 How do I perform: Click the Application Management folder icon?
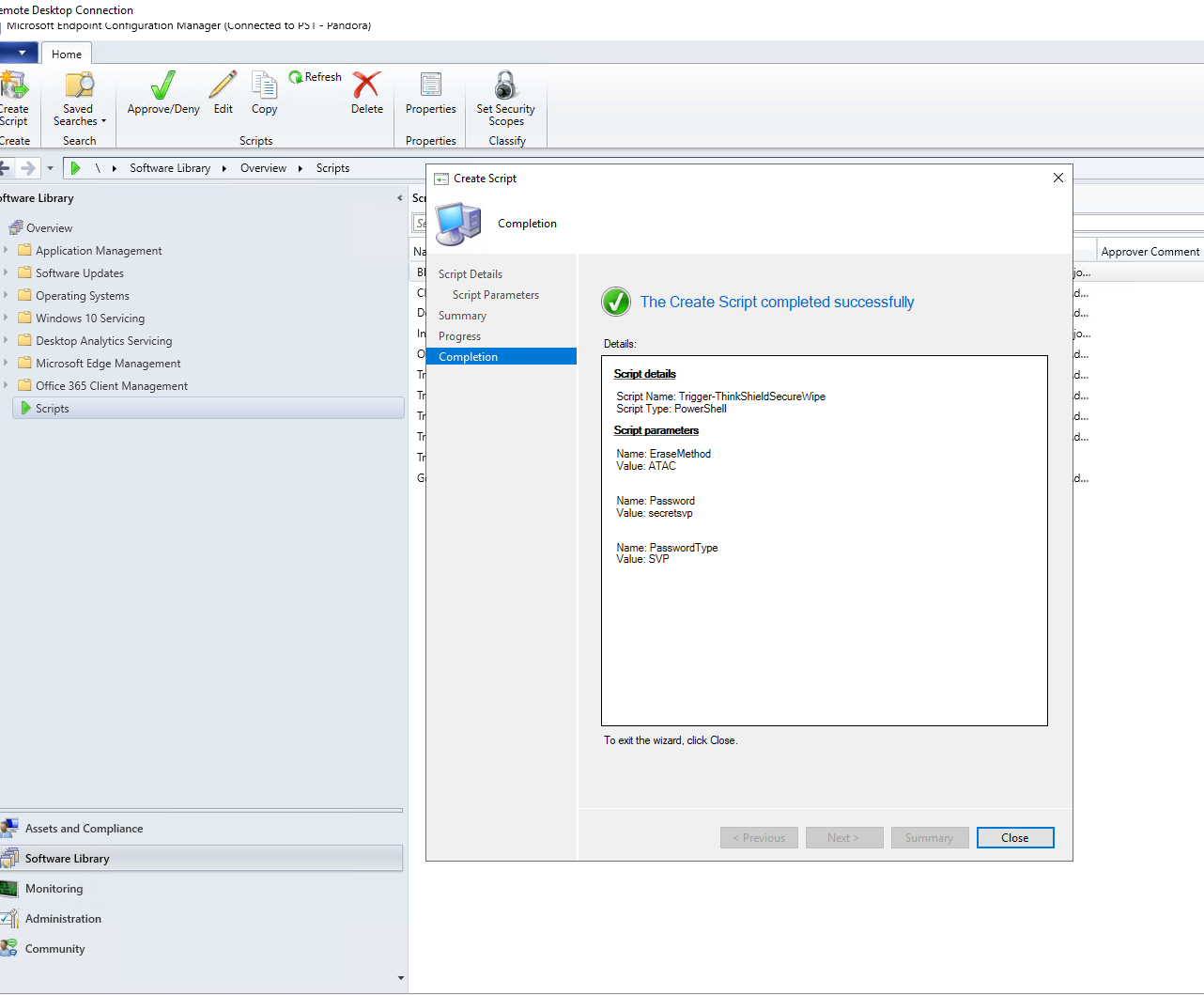pyautogui.click(x=25, y=250)
